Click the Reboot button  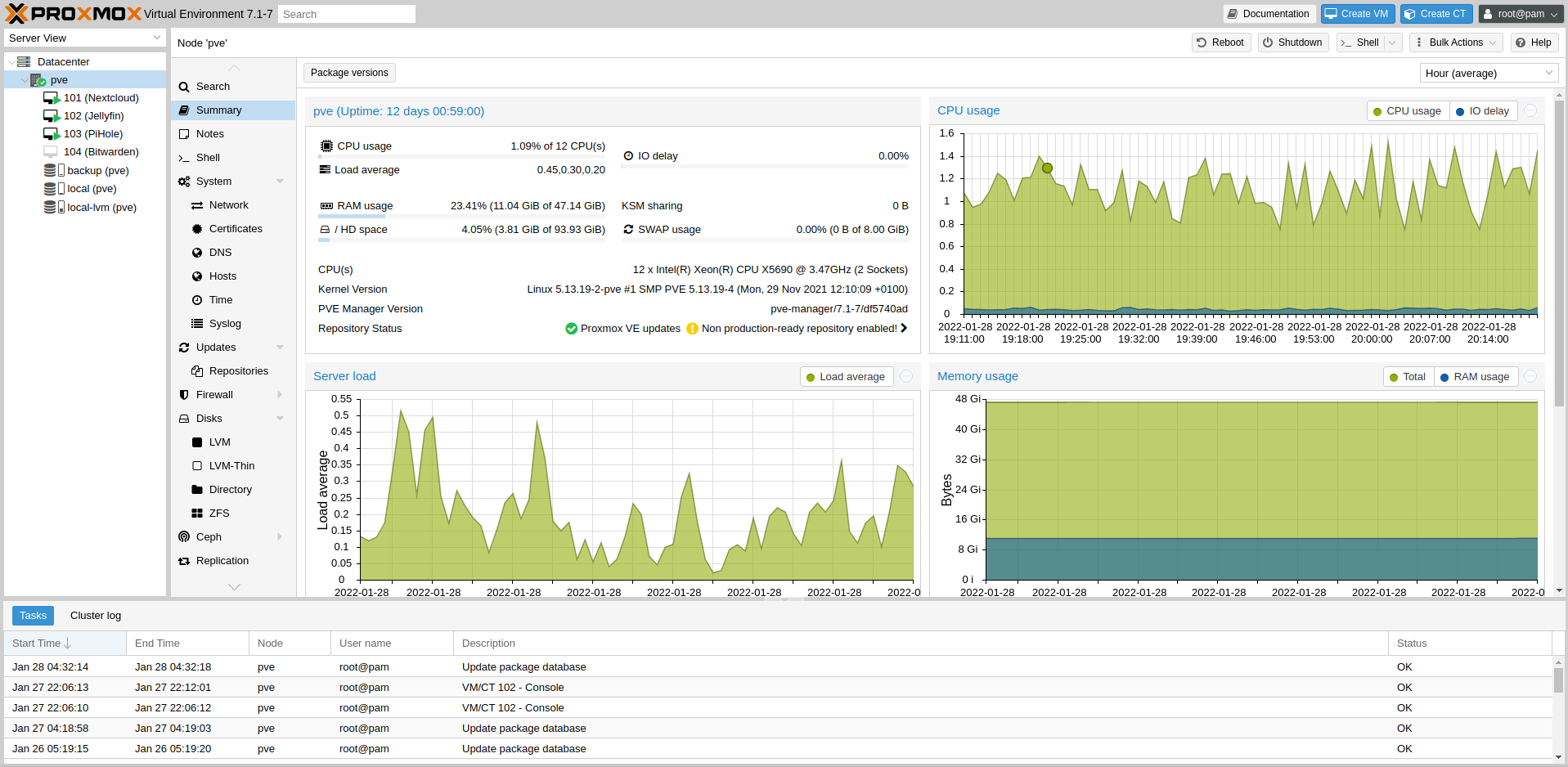[1220, 43]
